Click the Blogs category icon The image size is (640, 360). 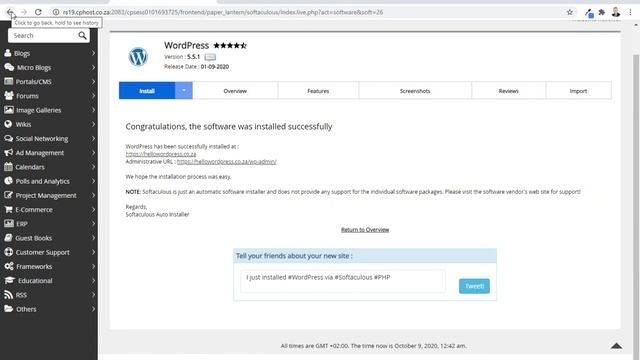point(8,53)
